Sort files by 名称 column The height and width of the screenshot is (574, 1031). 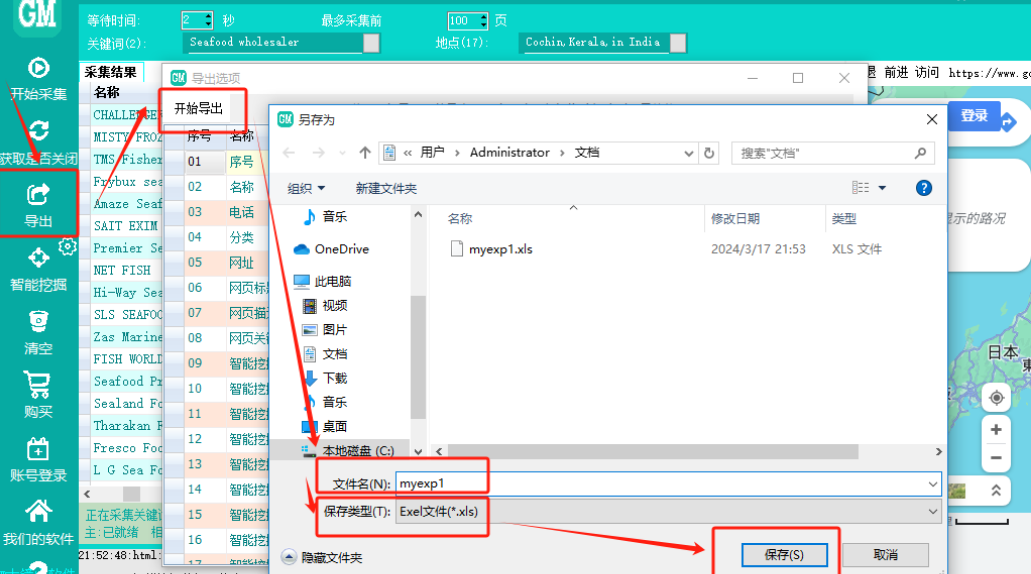[460, 218]
